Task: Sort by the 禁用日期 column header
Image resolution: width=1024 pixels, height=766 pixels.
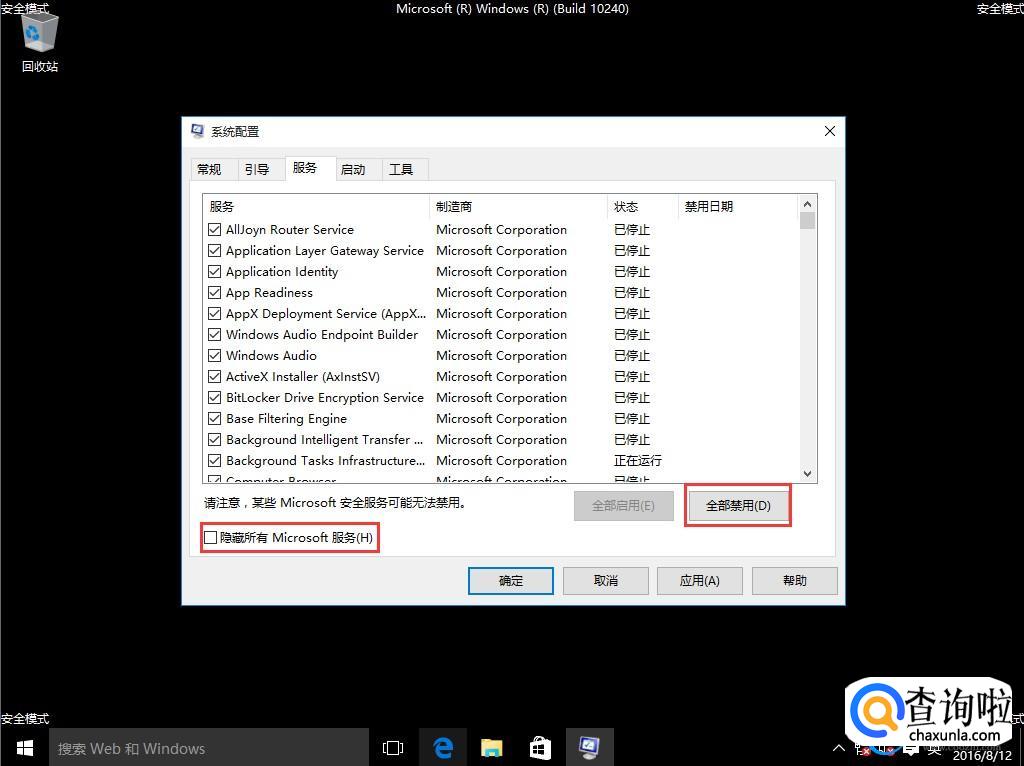Action: tap(738, 206)
